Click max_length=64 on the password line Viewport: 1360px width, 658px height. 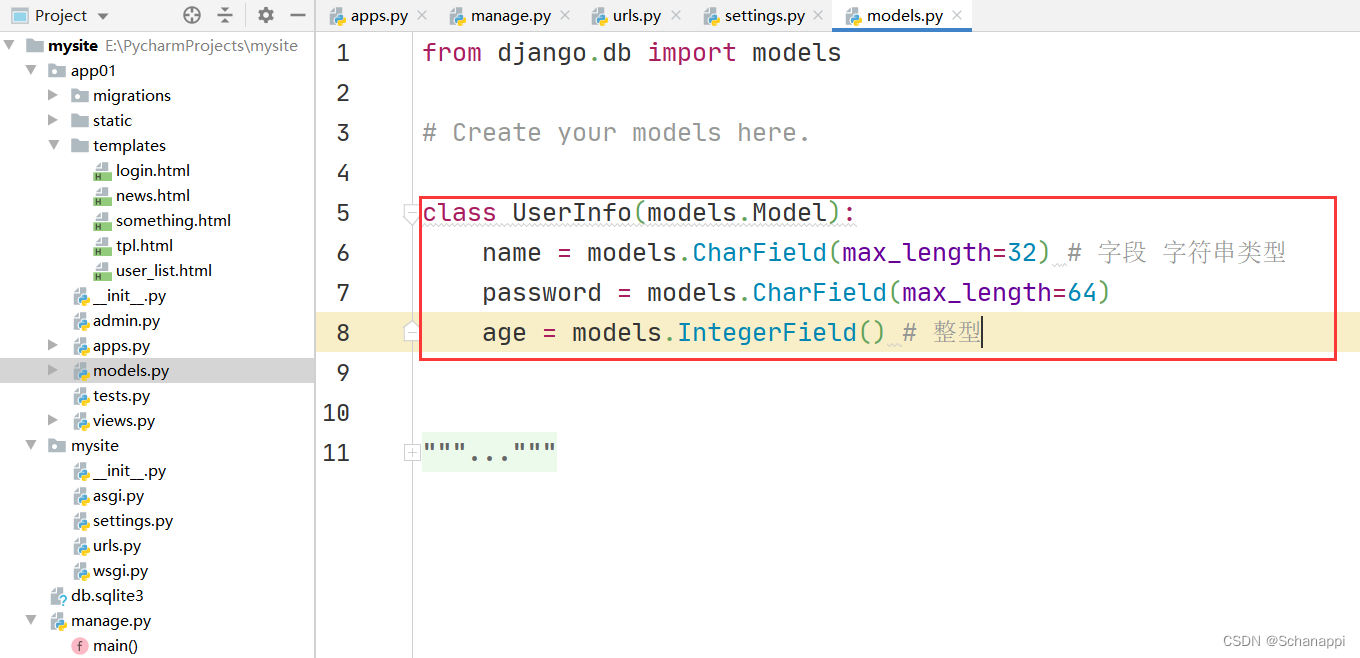[x=1000, y=292]
